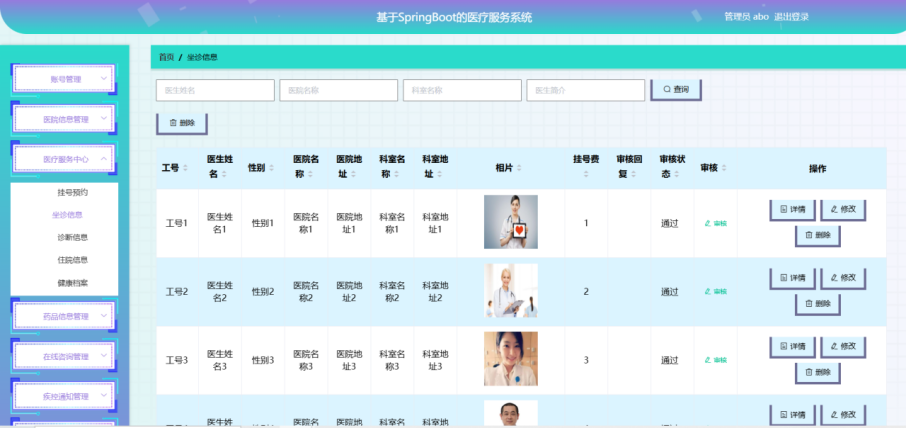Expand 疾控通知管理 sidebar menu chevron
907x428 pixels.
coord(104,396)
